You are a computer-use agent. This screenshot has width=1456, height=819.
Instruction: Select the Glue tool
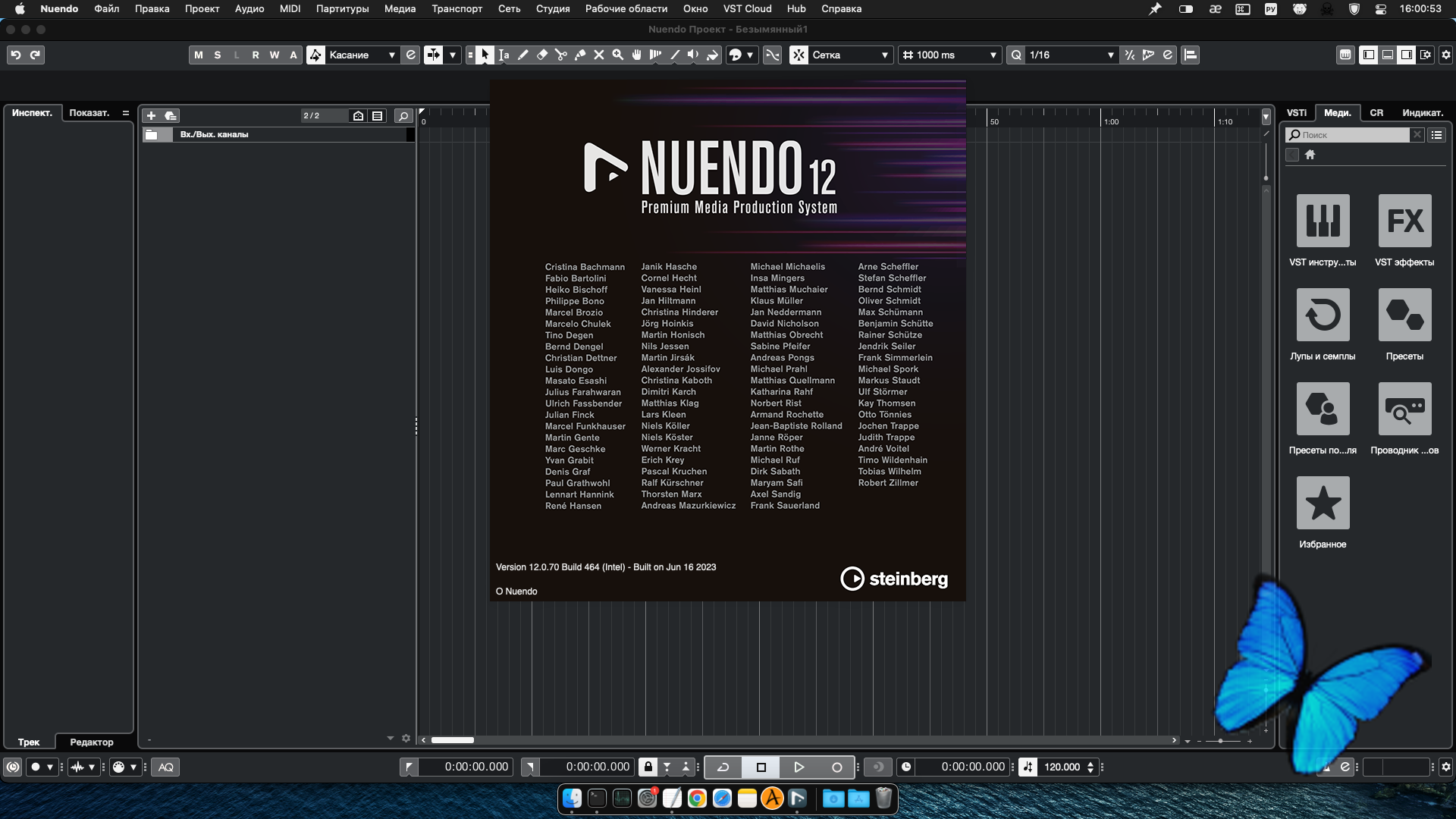point(580,55)
